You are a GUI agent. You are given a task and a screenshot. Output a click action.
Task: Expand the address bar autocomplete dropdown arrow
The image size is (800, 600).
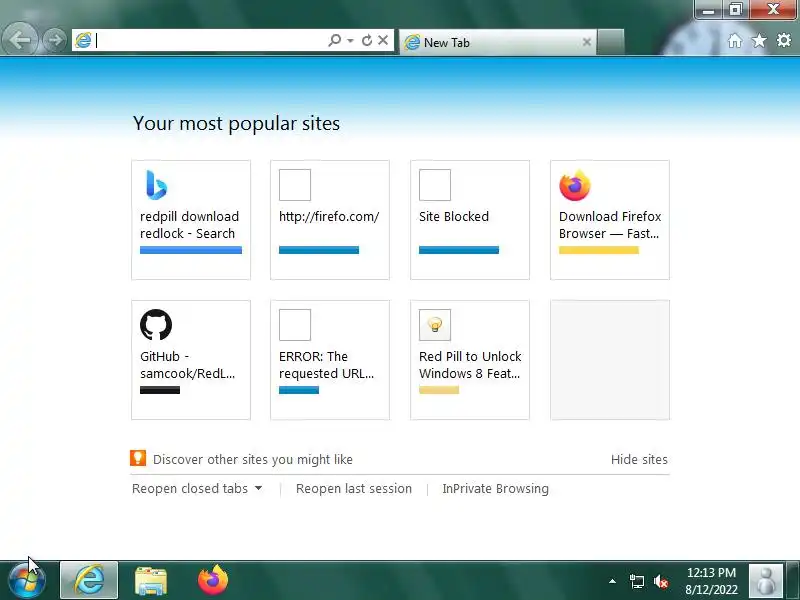(351, 40)
